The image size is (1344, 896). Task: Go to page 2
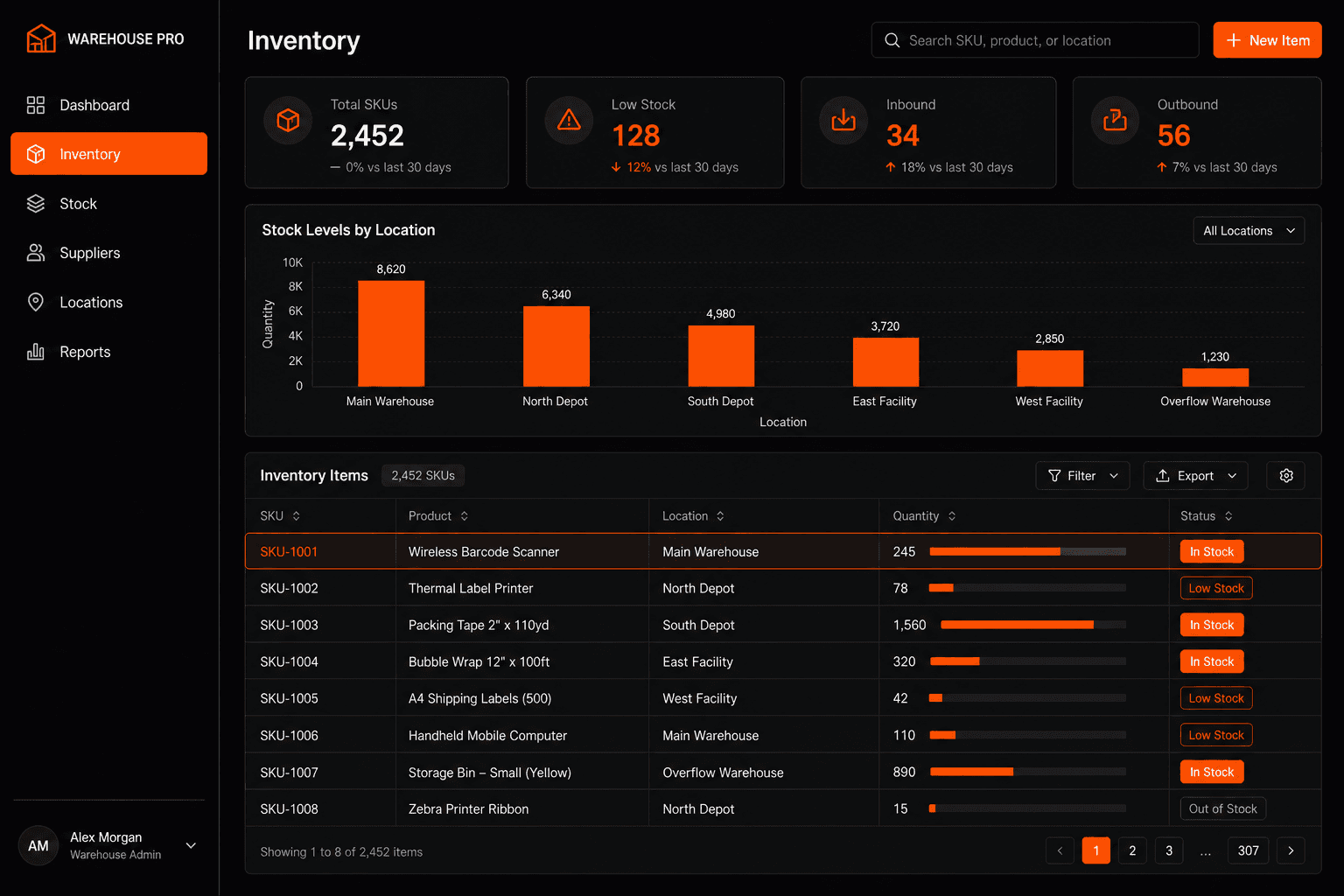1132,851
